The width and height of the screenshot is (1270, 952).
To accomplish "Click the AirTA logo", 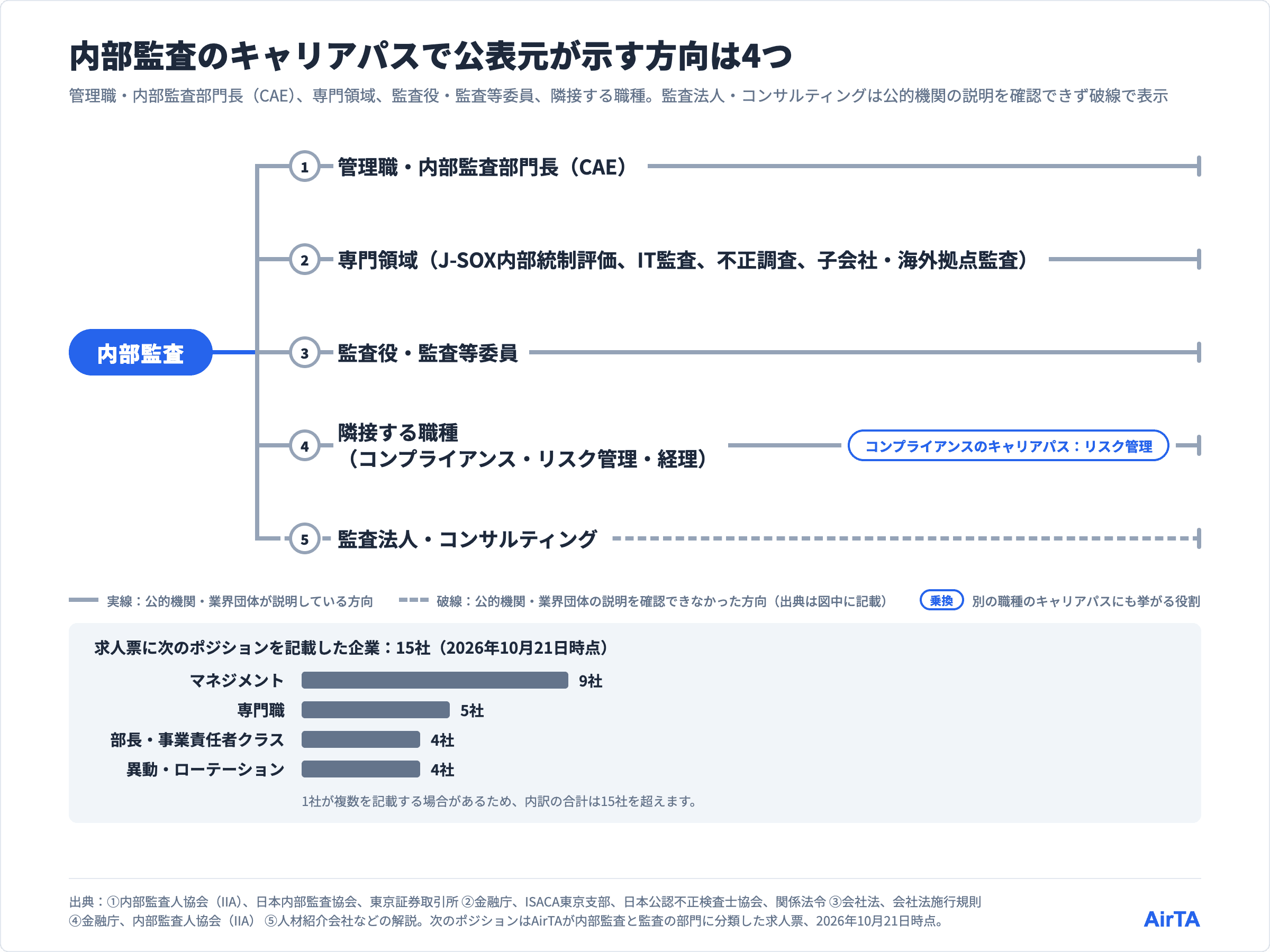I will pos(1172,919).
